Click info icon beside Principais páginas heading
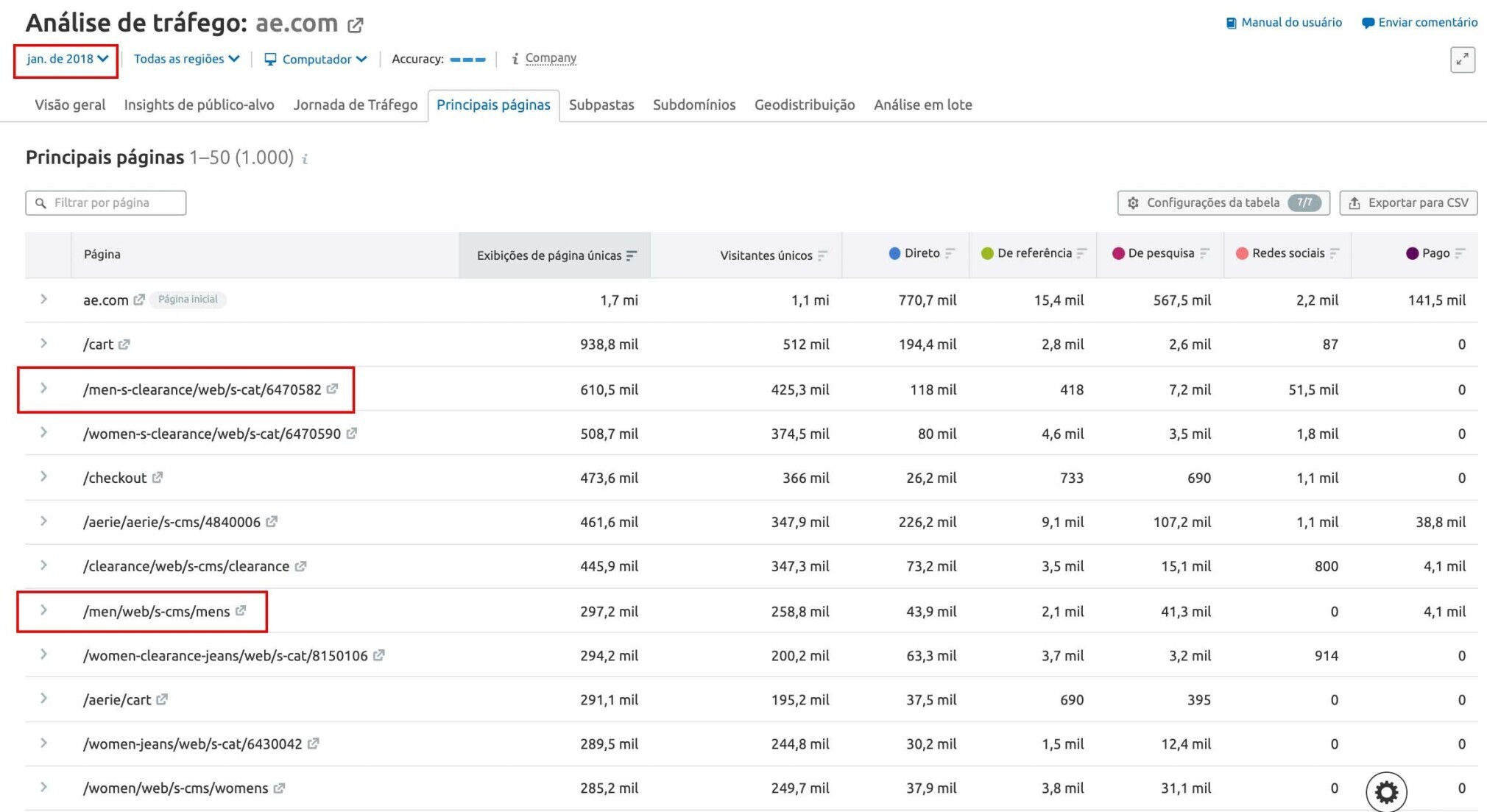Image resolution: width=1487 pixels, height=812 pixels. [x=305, y=159]
